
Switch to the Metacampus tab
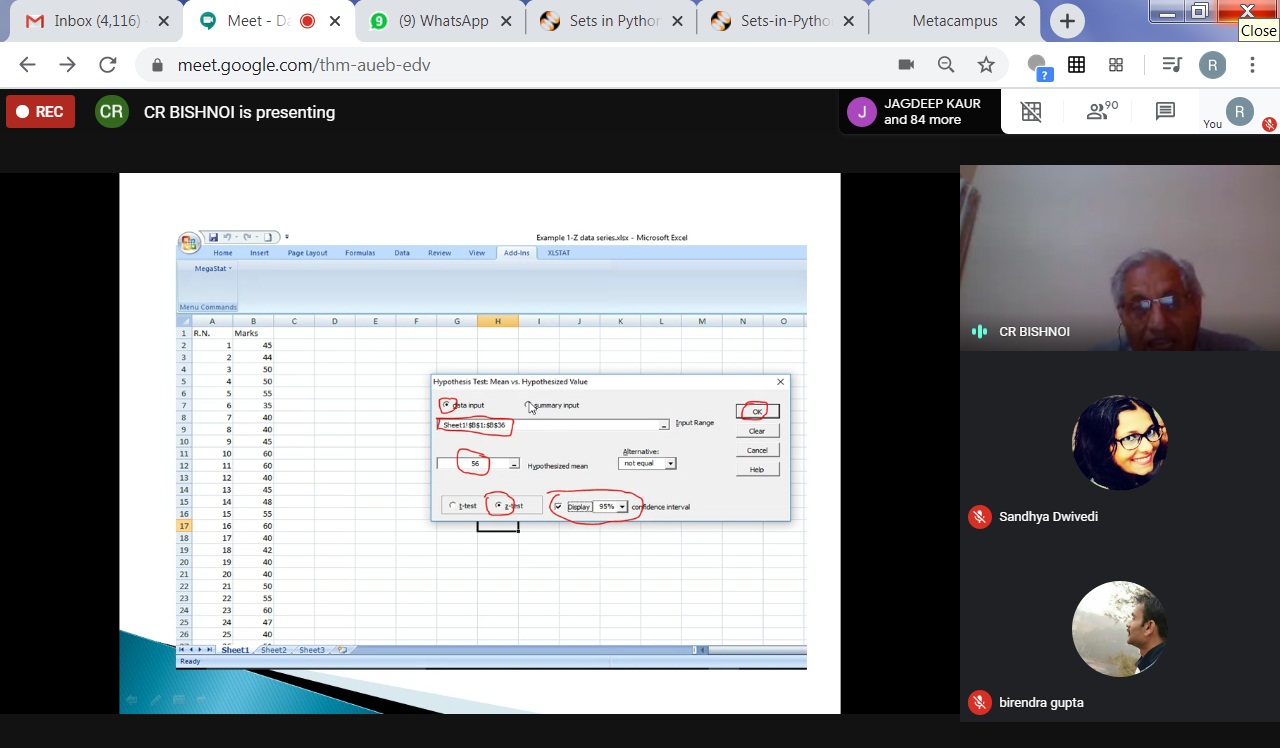954,21
